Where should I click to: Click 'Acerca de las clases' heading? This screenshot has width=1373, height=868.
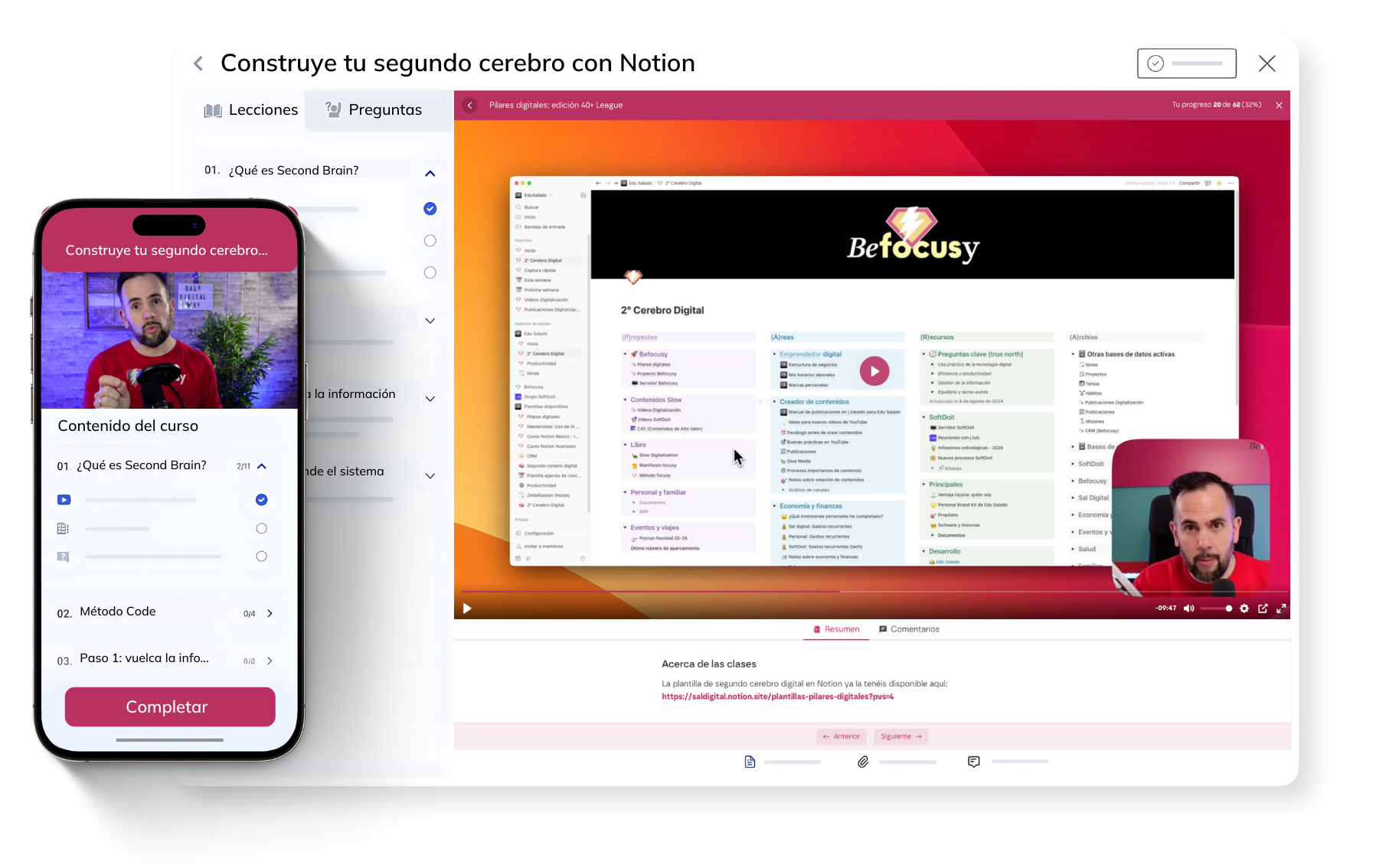(x=709, y=664)
